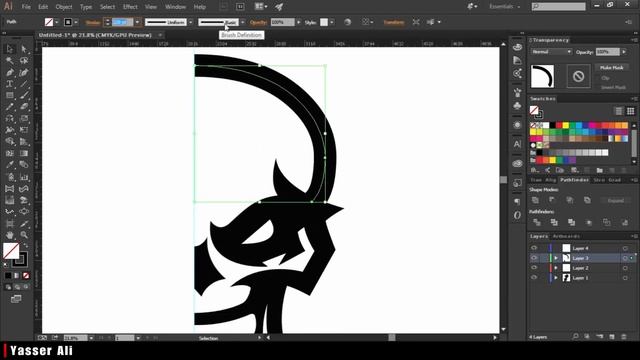Click Intersect shape mode icon
This screenshot has width=640, height=360.
coord(570,200)
